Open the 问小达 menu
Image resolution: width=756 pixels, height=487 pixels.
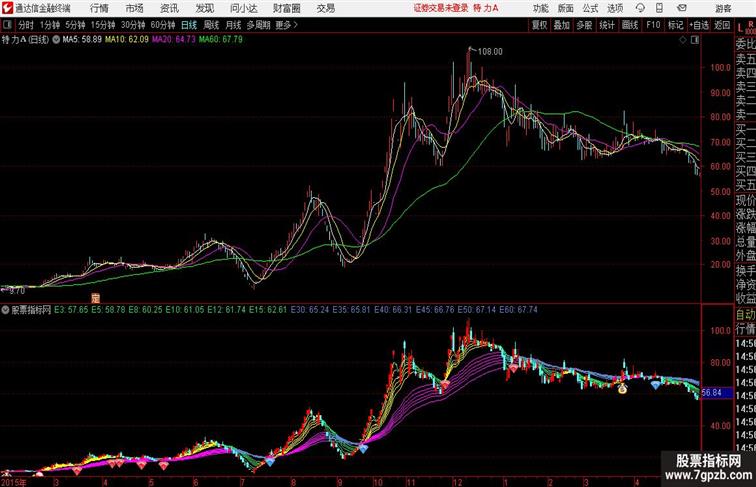[243, 8]
